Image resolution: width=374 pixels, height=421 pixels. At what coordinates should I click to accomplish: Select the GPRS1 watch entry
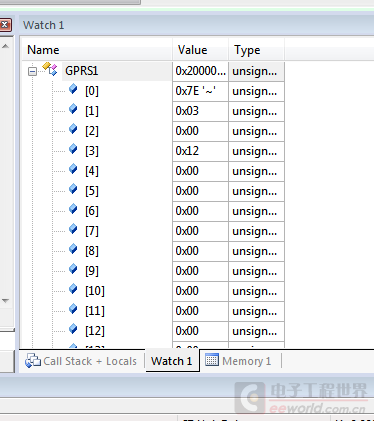tap(82, 71)
